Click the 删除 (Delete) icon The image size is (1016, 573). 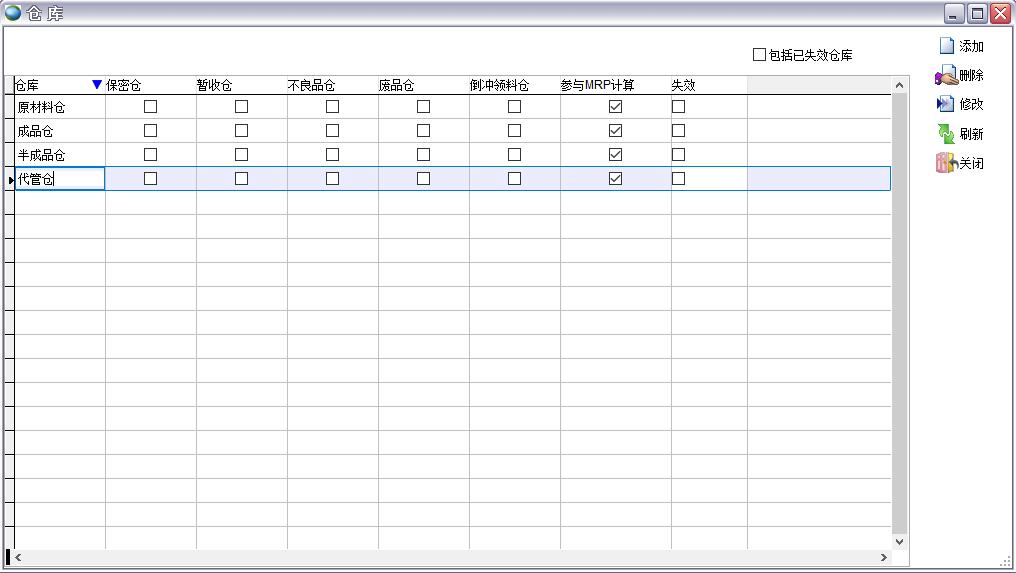coord(946,75)
